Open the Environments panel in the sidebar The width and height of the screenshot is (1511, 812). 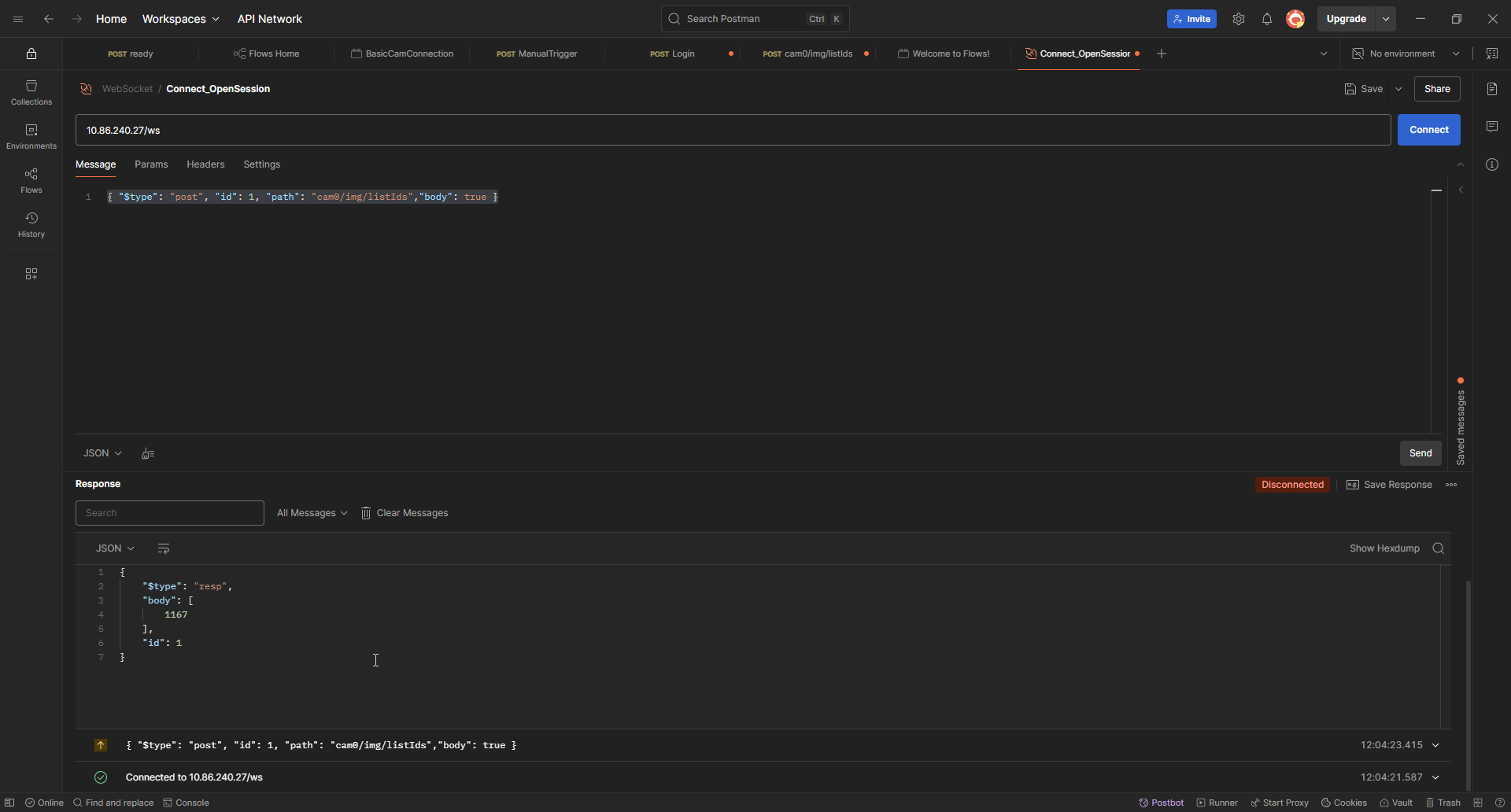31,135
